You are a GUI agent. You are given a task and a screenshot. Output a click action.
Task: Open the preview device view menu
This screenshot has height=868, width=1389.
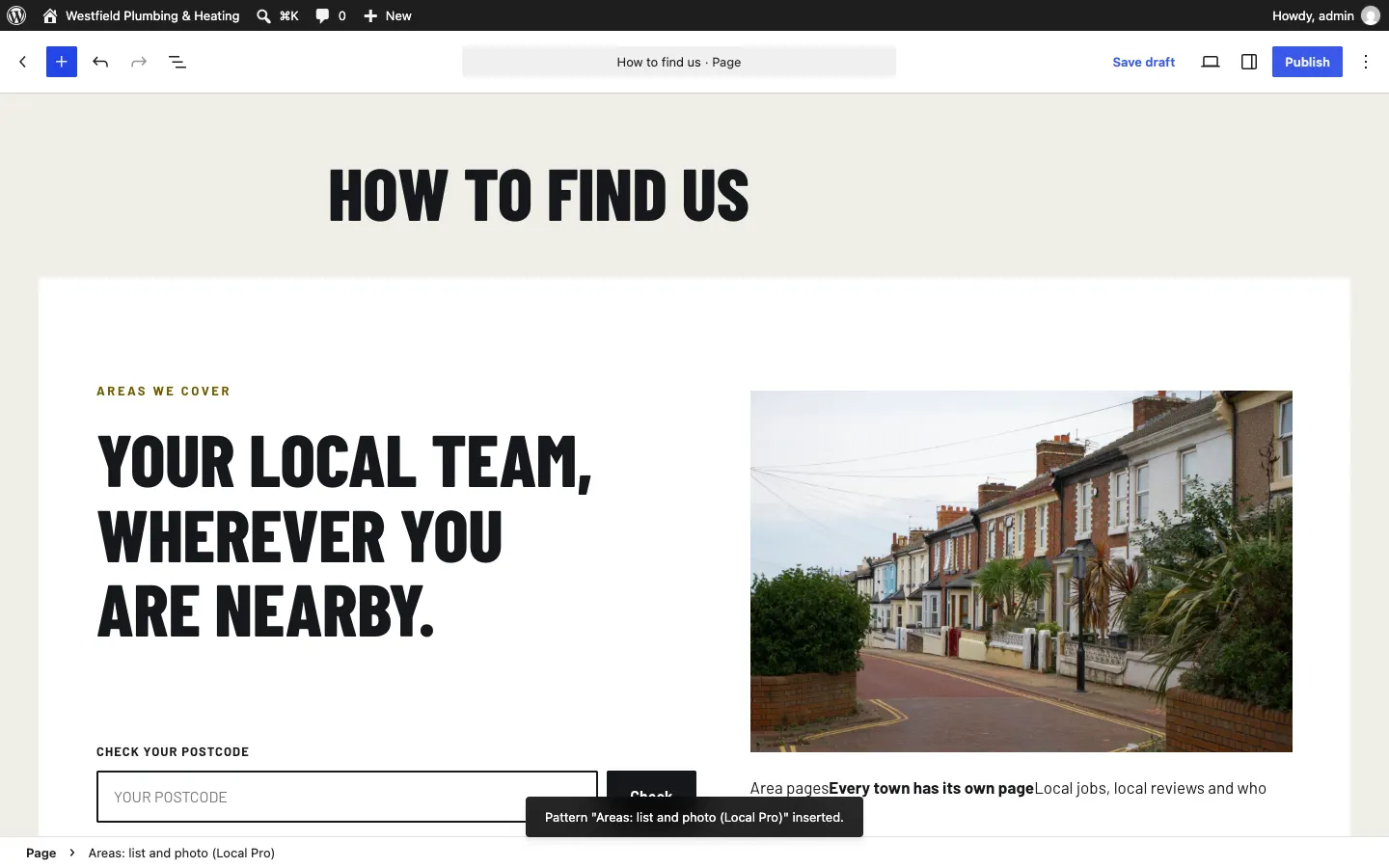(x=1211, y=62)
